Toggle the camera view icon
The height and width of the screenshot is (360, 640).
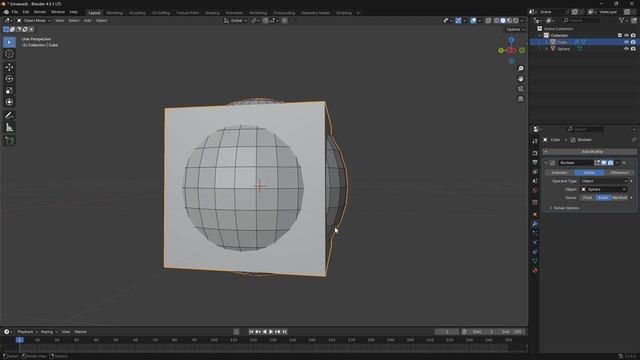click(x=520, y=89)
